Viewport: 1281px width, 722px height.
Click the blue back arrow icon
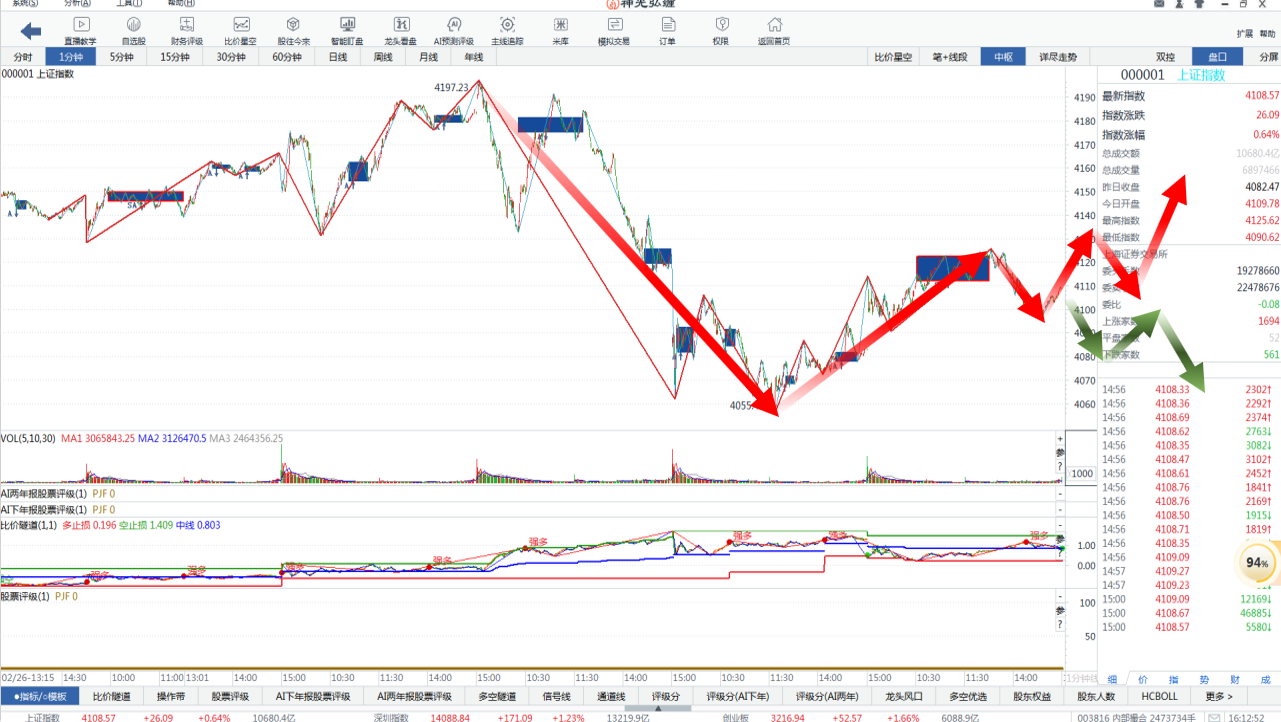[31, 31]
